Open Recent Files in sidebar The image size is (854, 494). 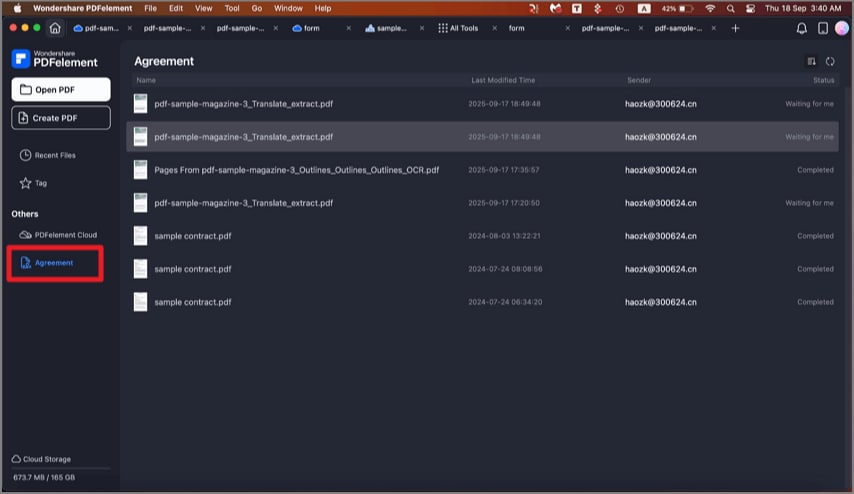pos(55,155)
